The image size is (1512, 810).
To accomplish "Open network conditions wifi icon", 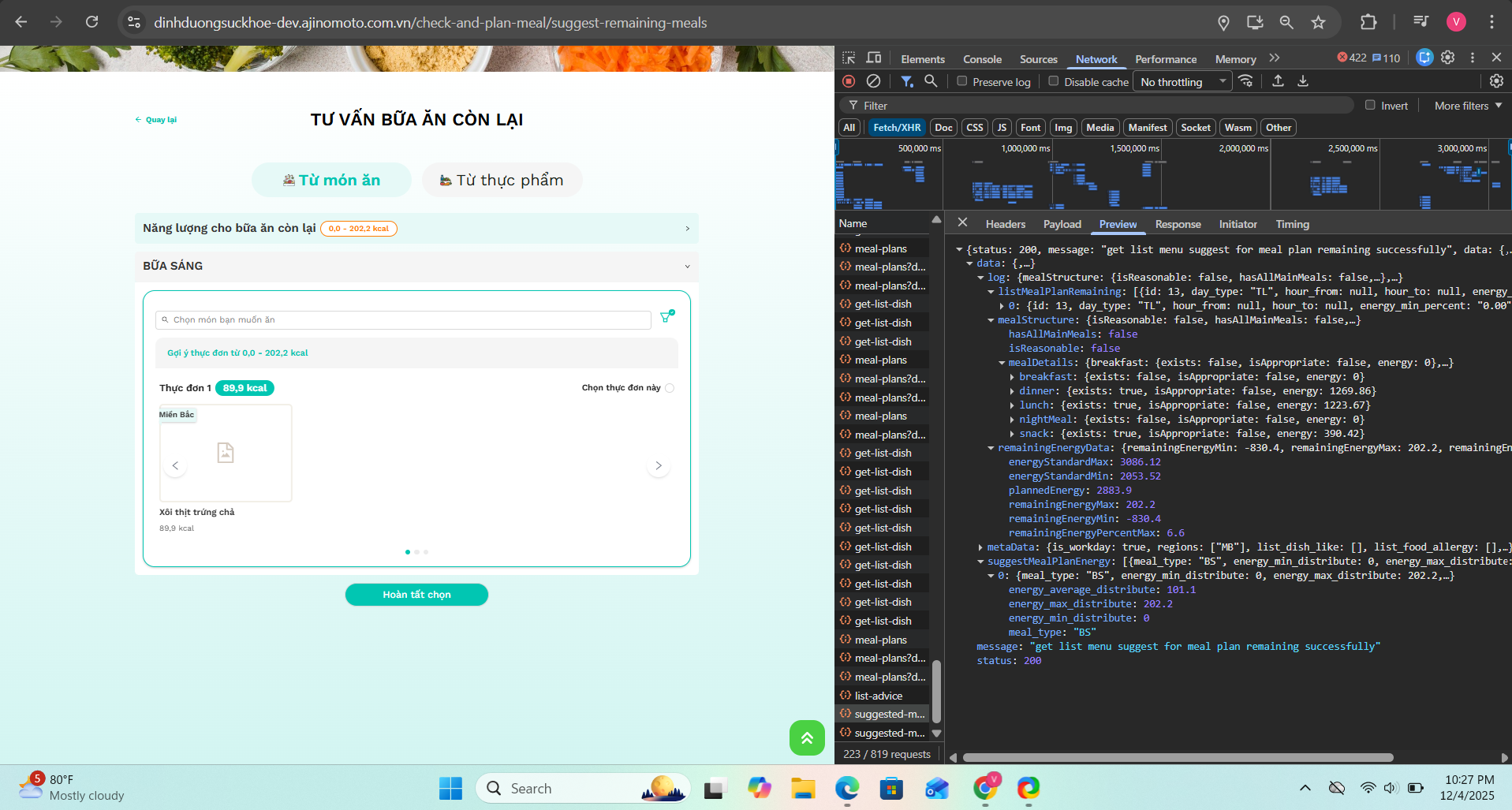I will pos(1246,81).
